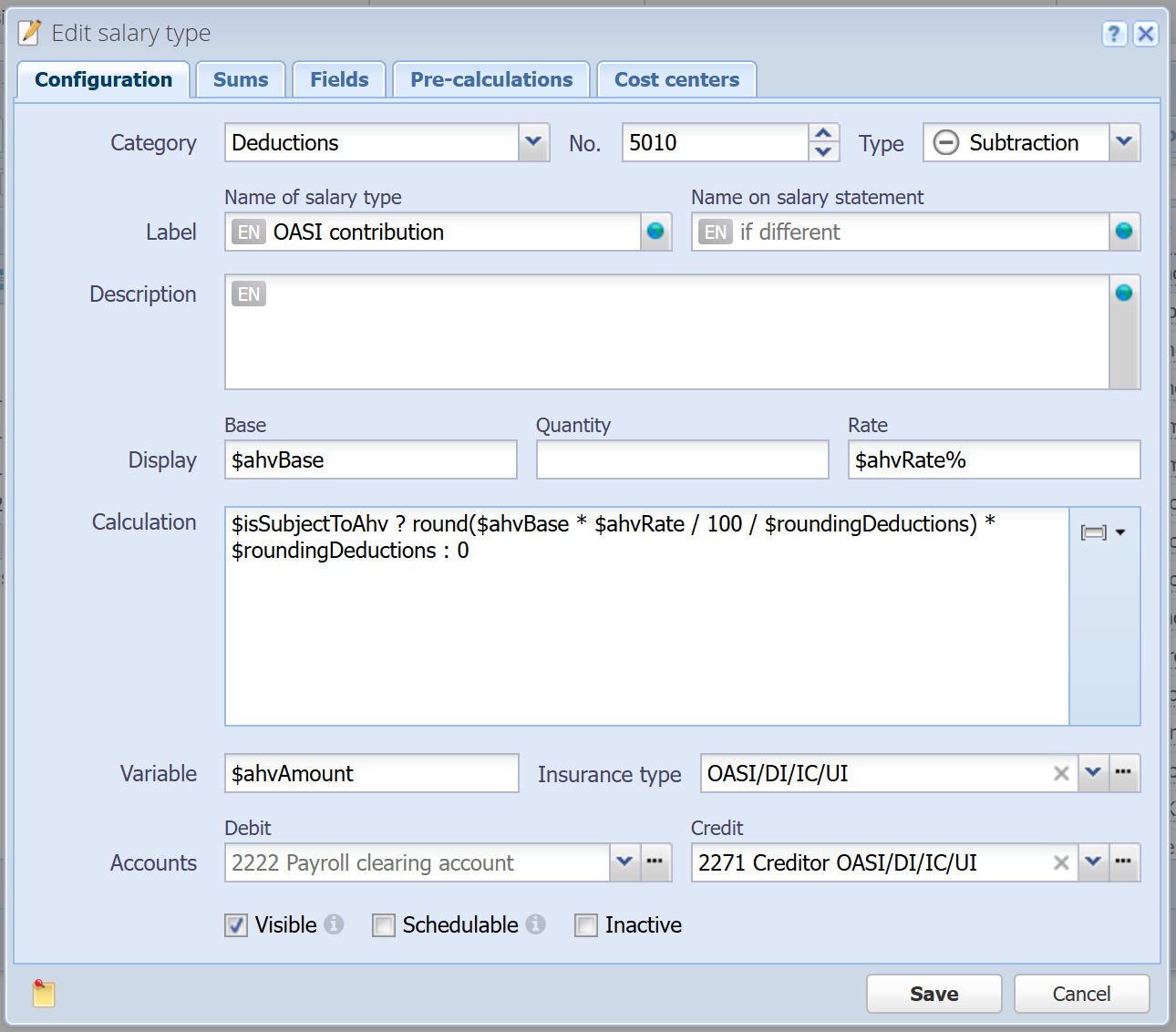Image resolution: width=1176 pixels, height=1032 pixels.
Task: Open the Insurance type ellipsis browse button
Action: [1124, 773]
